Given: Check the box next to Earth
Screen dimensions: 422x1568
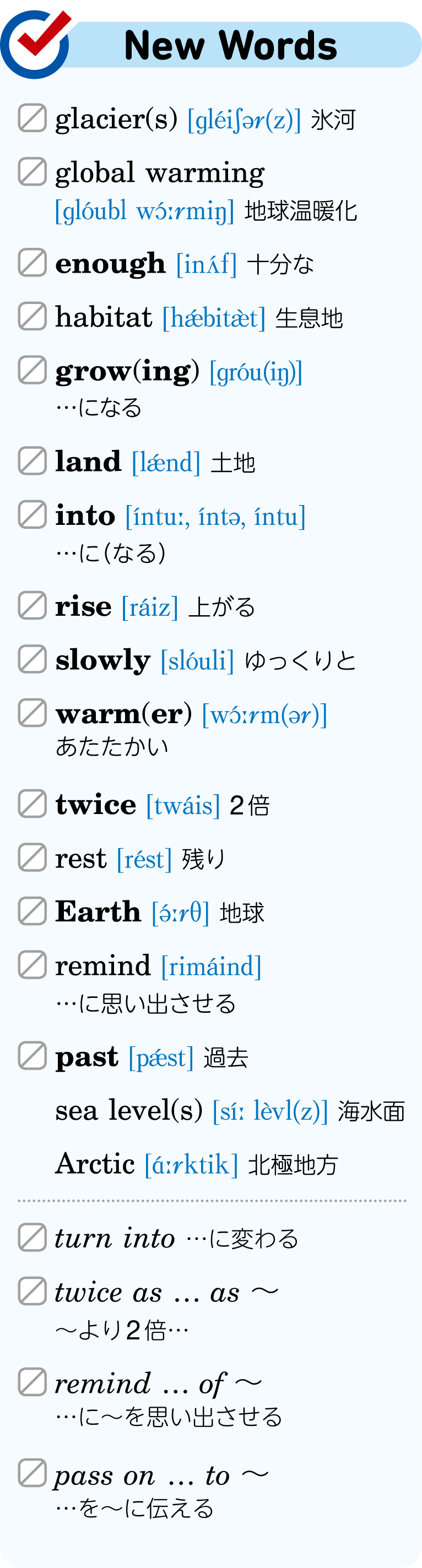Looking at the screenshot, I should point(33,910).
